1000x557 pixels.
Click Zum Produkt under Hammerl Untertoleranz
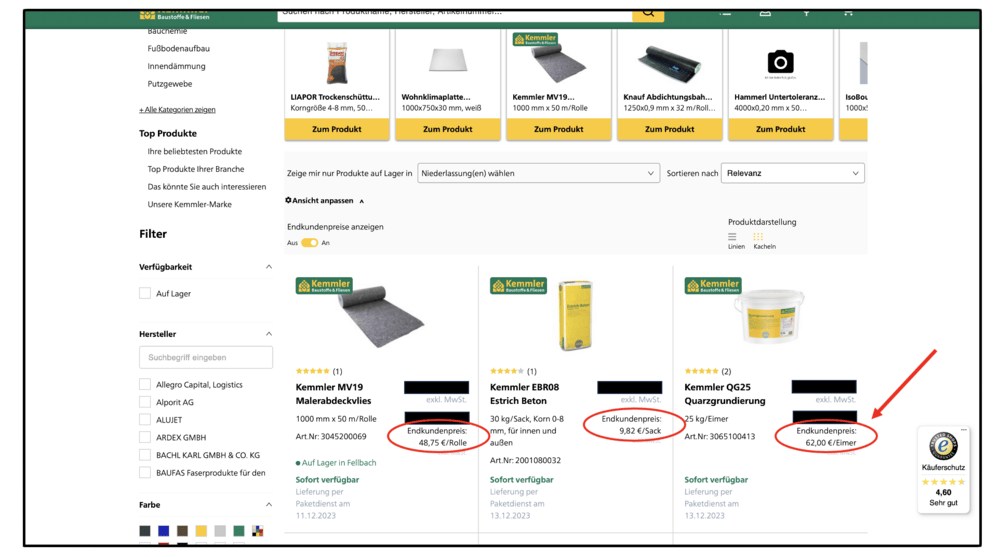[781, 129]
